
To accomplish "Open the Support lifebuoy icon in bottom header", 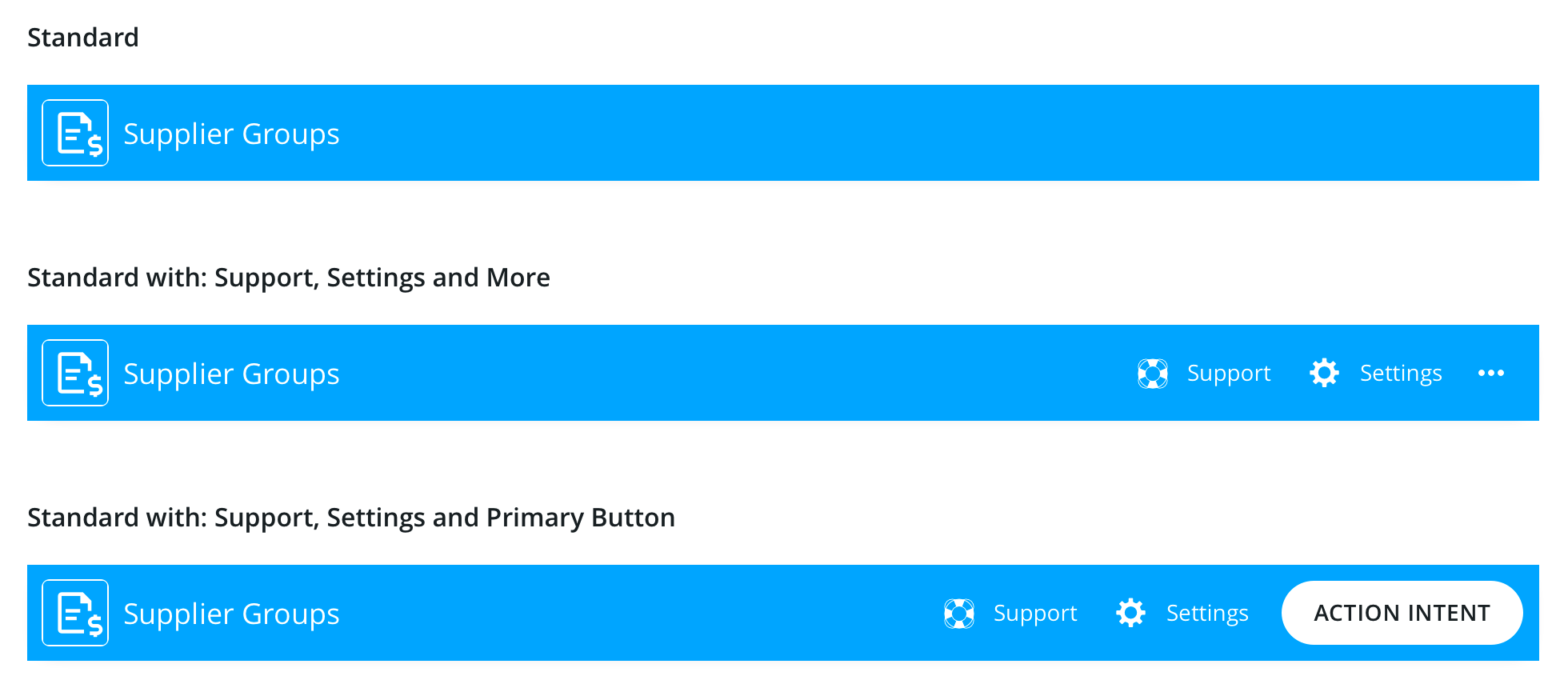I will [959, 613].
